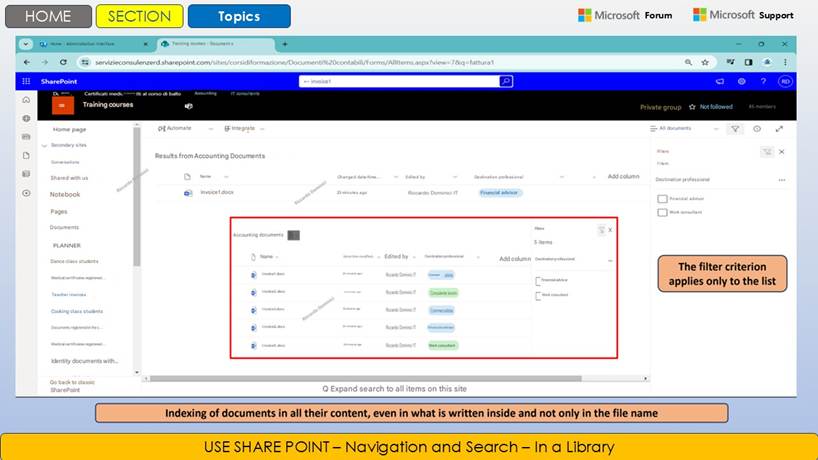
Task: Close the Filters pane with X
Action: (781, 152)
